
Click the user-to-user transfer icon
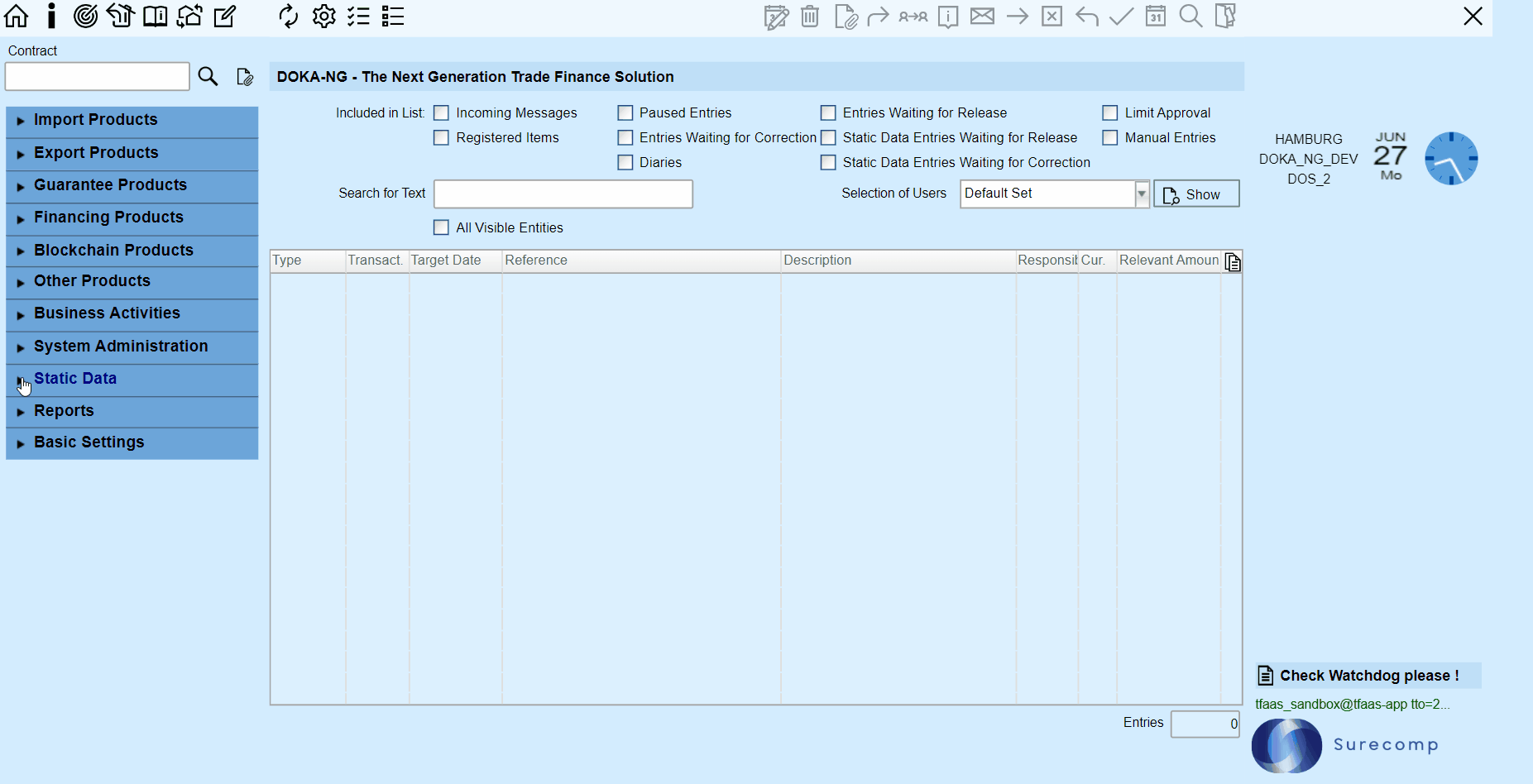(x=913, y=17)
